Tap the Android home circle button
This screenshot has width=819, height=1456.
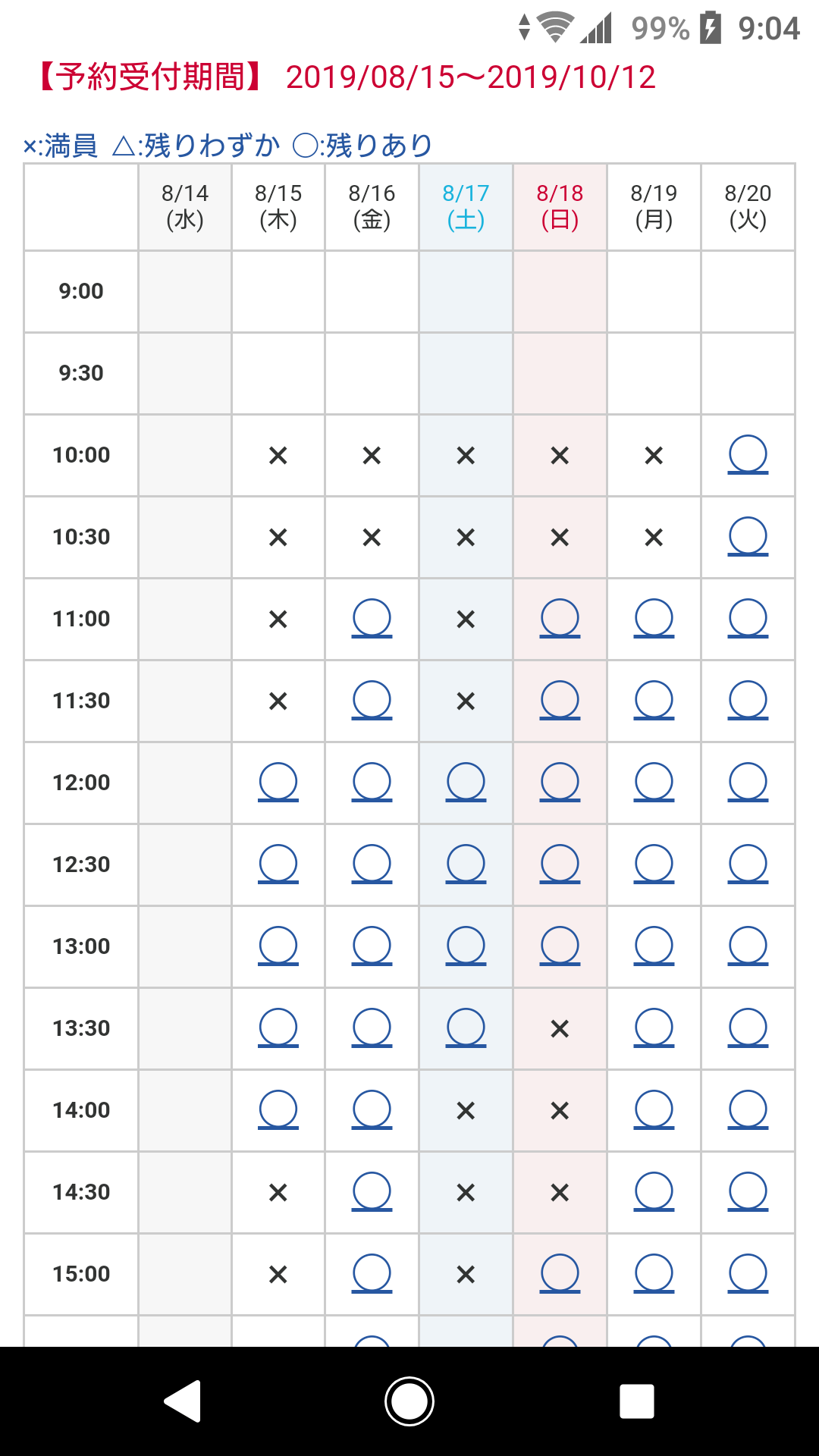pos(409,1401)
